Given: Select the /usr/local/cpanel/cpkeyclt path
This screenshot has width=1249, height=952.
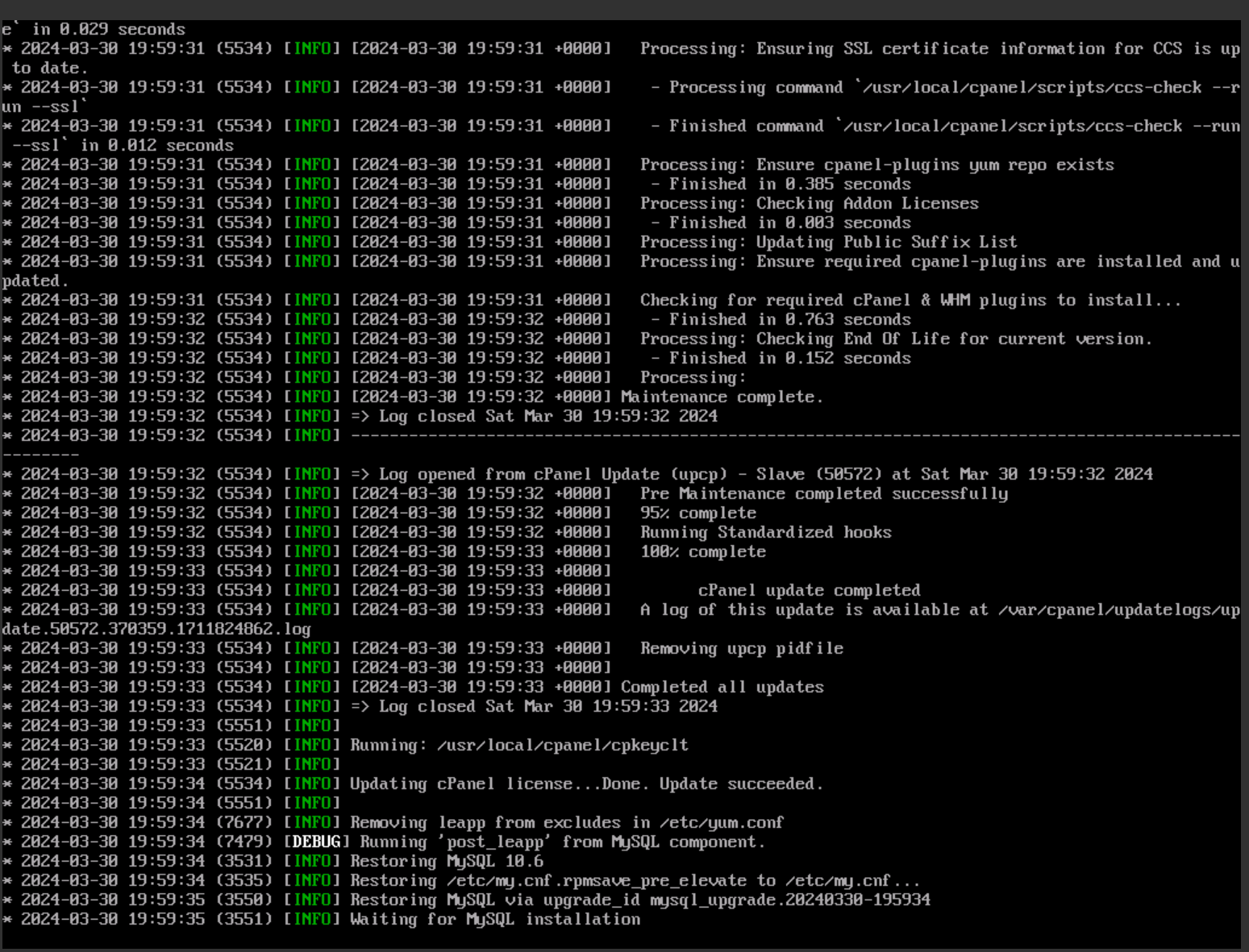Looking at the screenshot, I should pos(562,745).
